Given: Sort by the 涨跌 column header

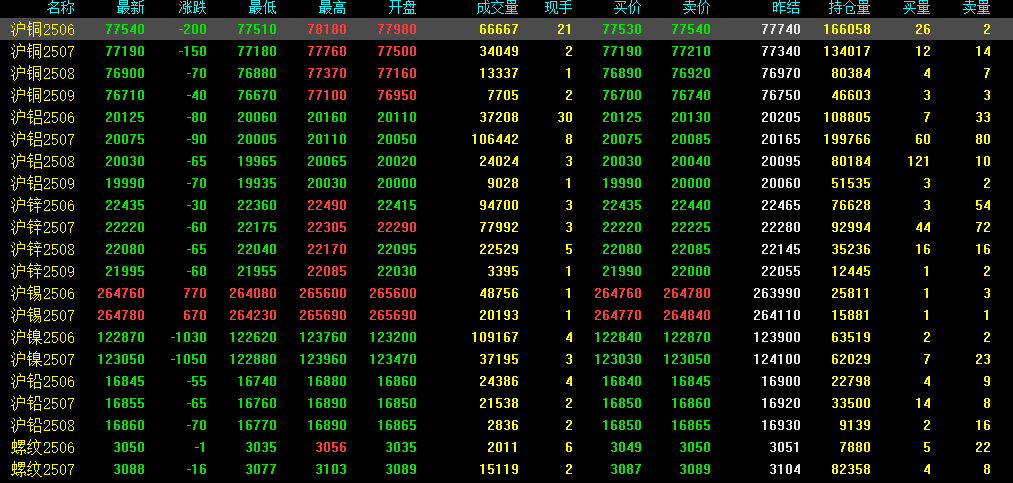Looking at the screenshot, I should [x=193, y=8].
